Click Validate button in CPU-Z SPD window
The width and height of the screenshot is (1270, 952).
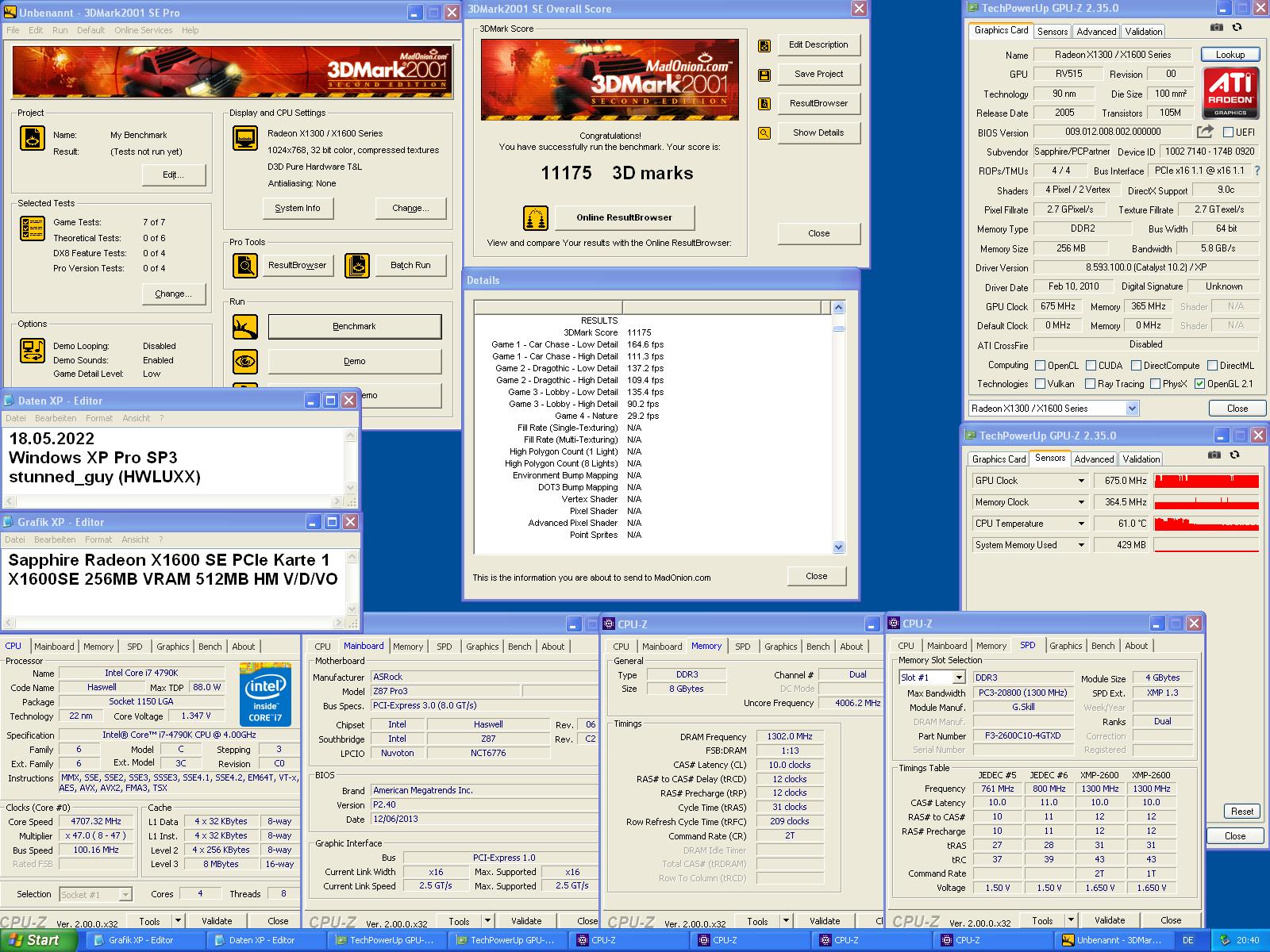[1109, 920]
